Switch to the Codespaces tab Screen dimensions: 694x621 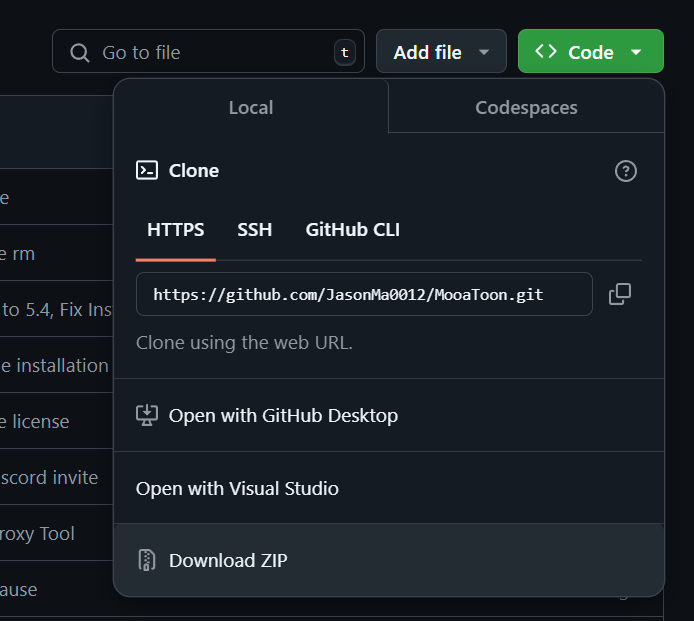click(526, 107)
